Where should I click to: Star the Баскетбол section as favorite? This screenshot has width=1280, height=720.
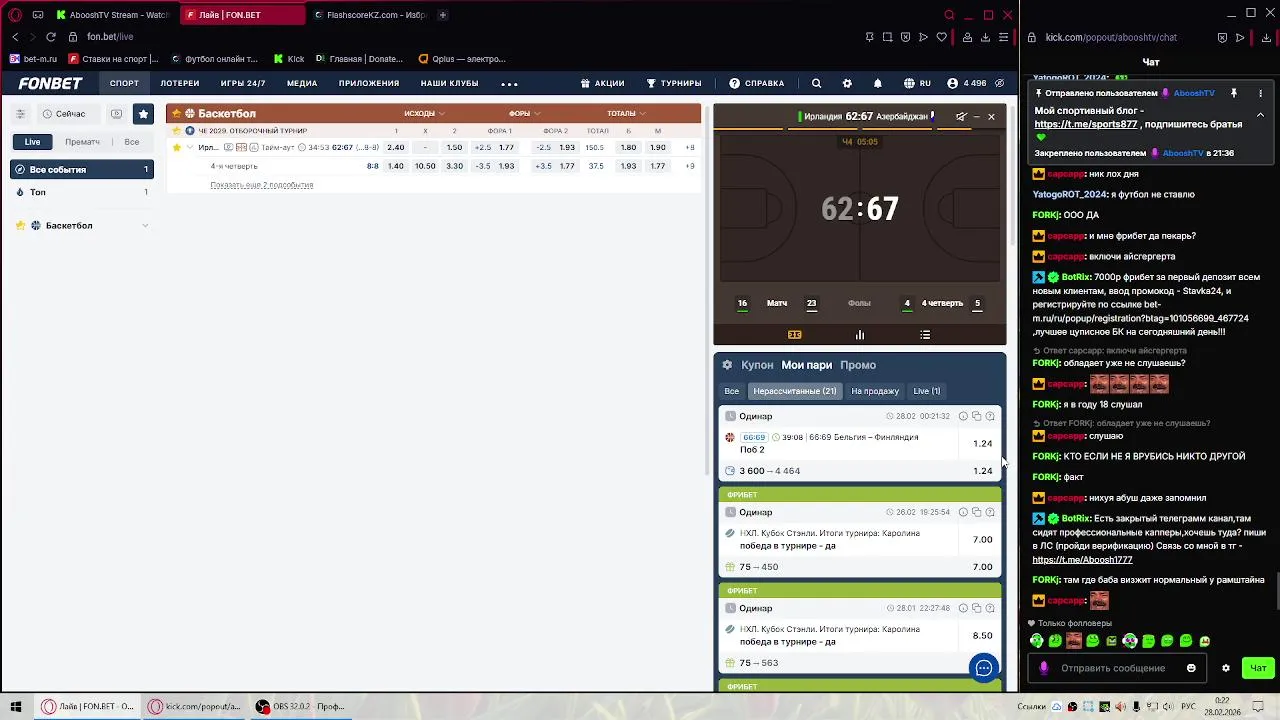point(176,114)
